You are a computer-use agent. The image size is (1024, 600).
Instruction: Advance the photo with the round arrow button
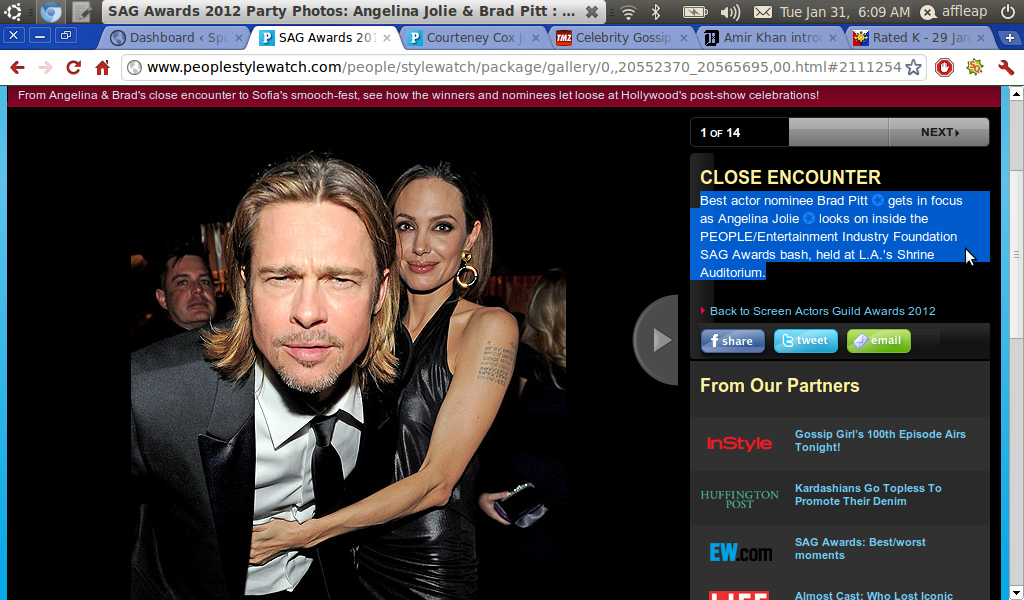657,339
